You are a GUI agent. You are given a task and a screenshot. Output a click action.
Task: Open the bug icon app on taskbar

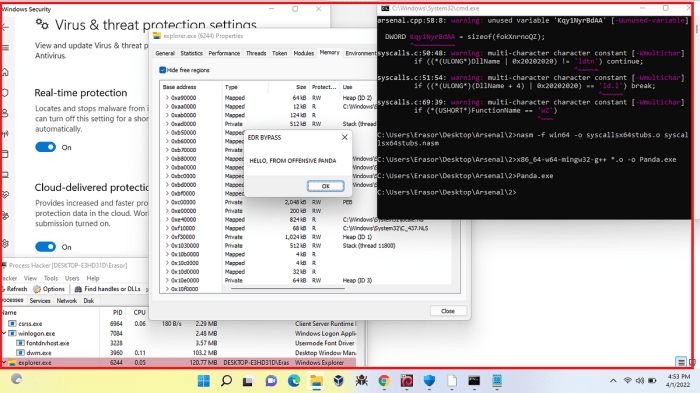click(x=362, y=380)
